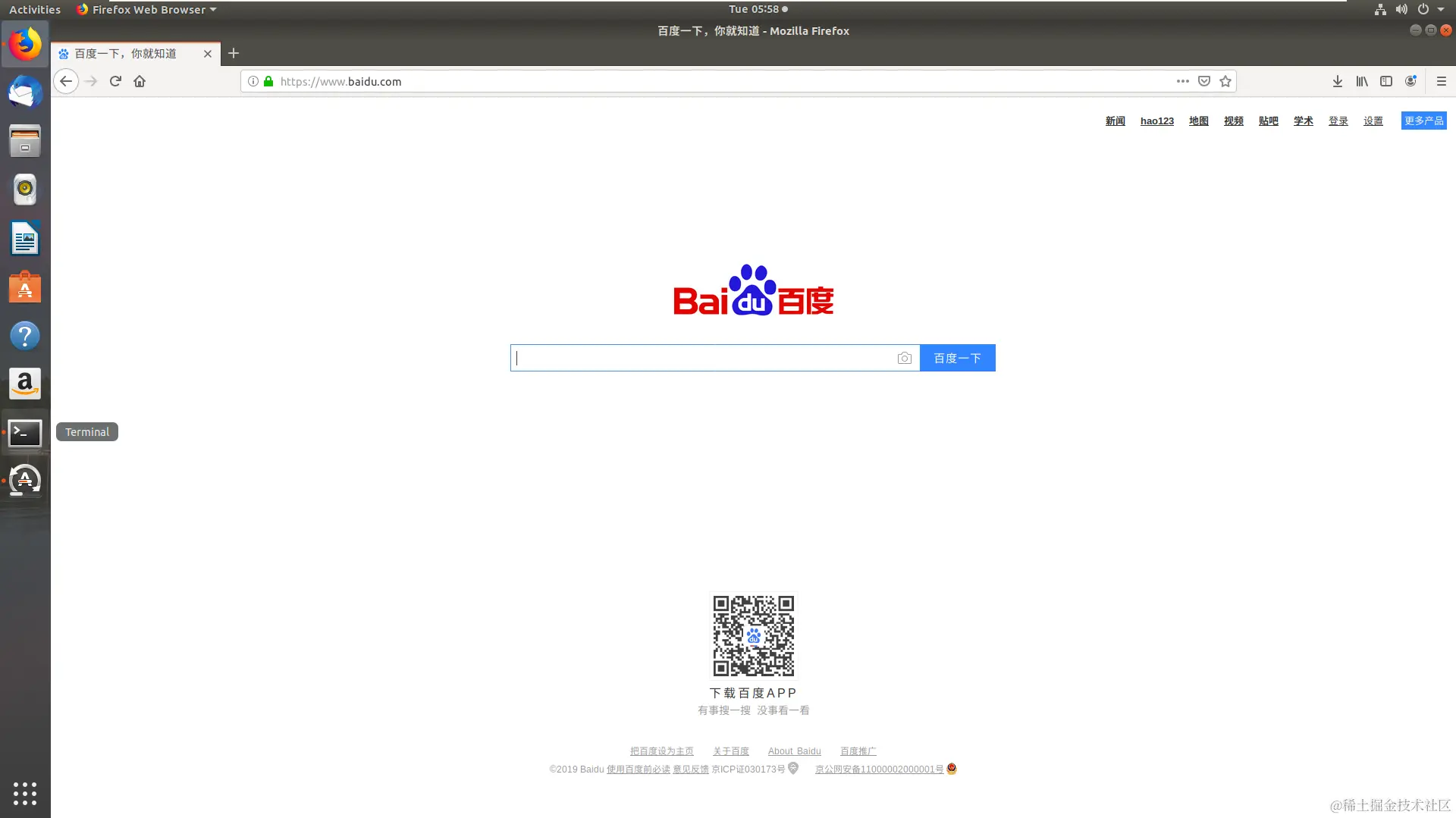The height and width of the screenshot is (818, 1456).
Task: Open the power system menu icon
Action: (1423, 9)
